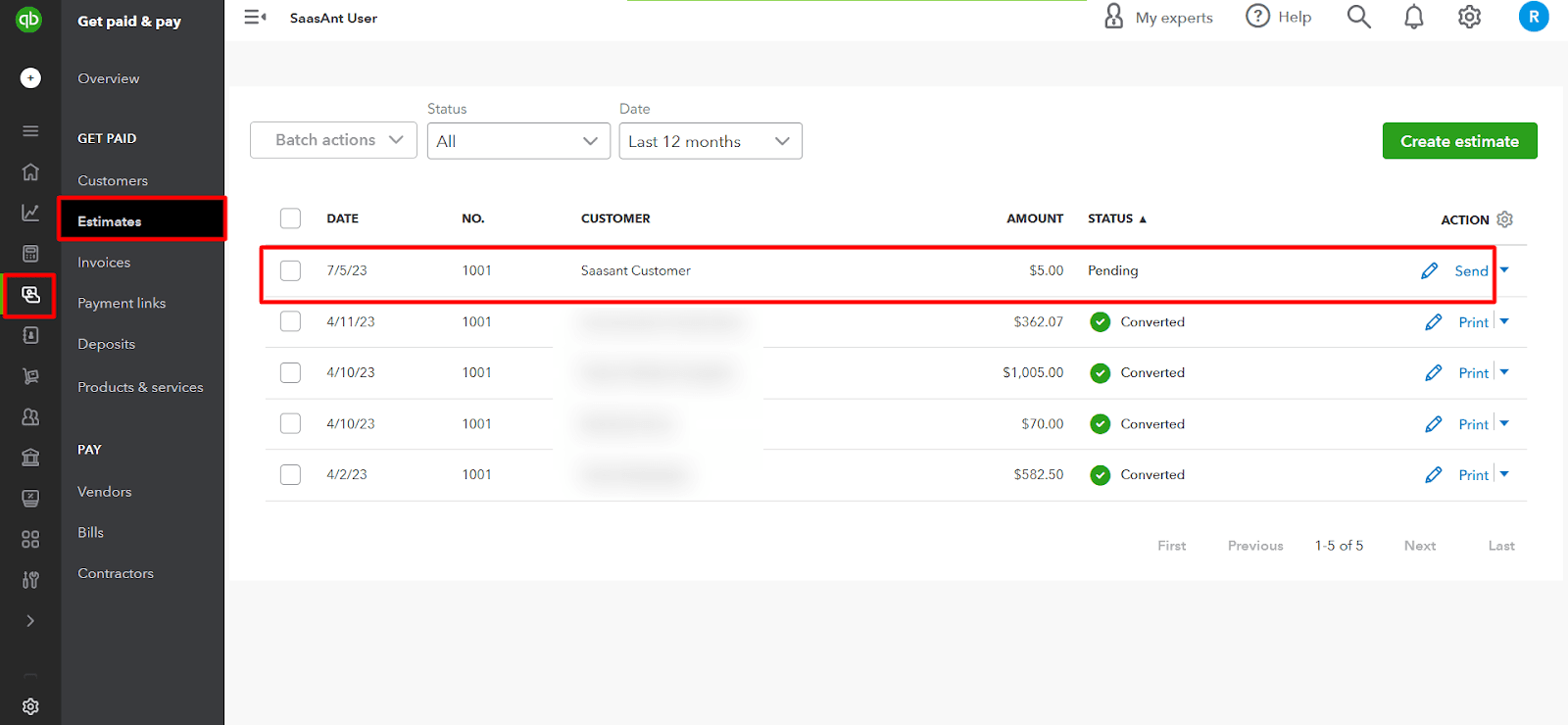Open Bills in the side menu

point(90,532)
